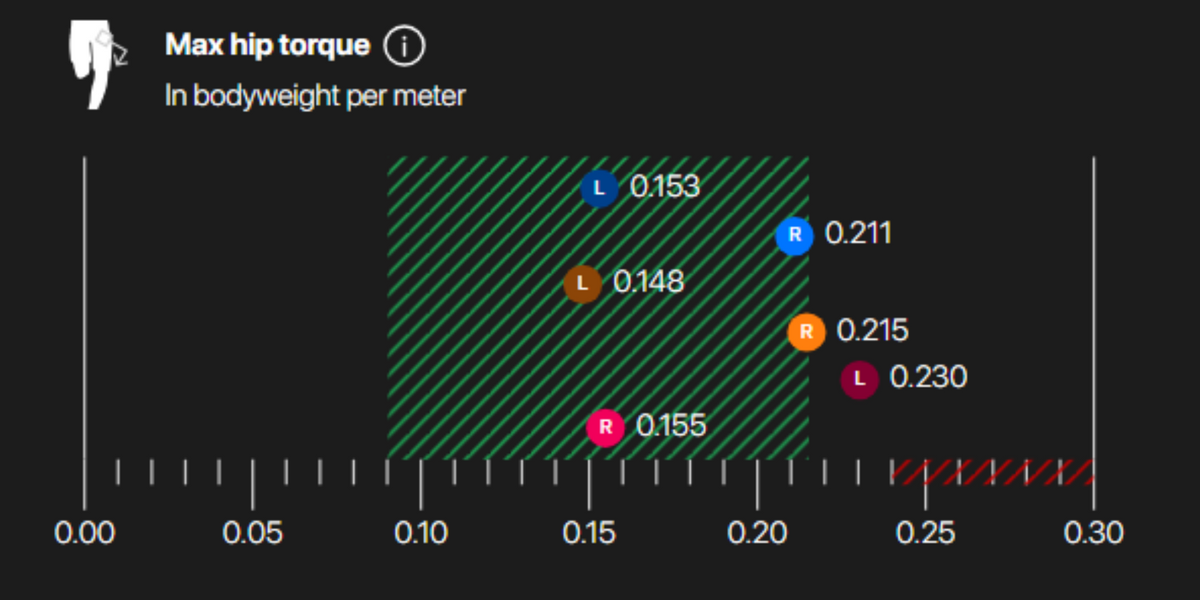Click the 0.25 axis label
The image size is (1200, 600).
[926, 533]
